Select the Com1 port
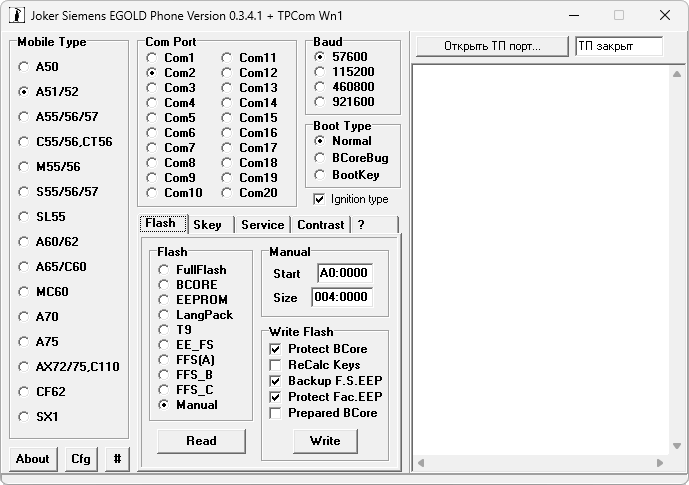689x485 pixels. coord(170,58)
